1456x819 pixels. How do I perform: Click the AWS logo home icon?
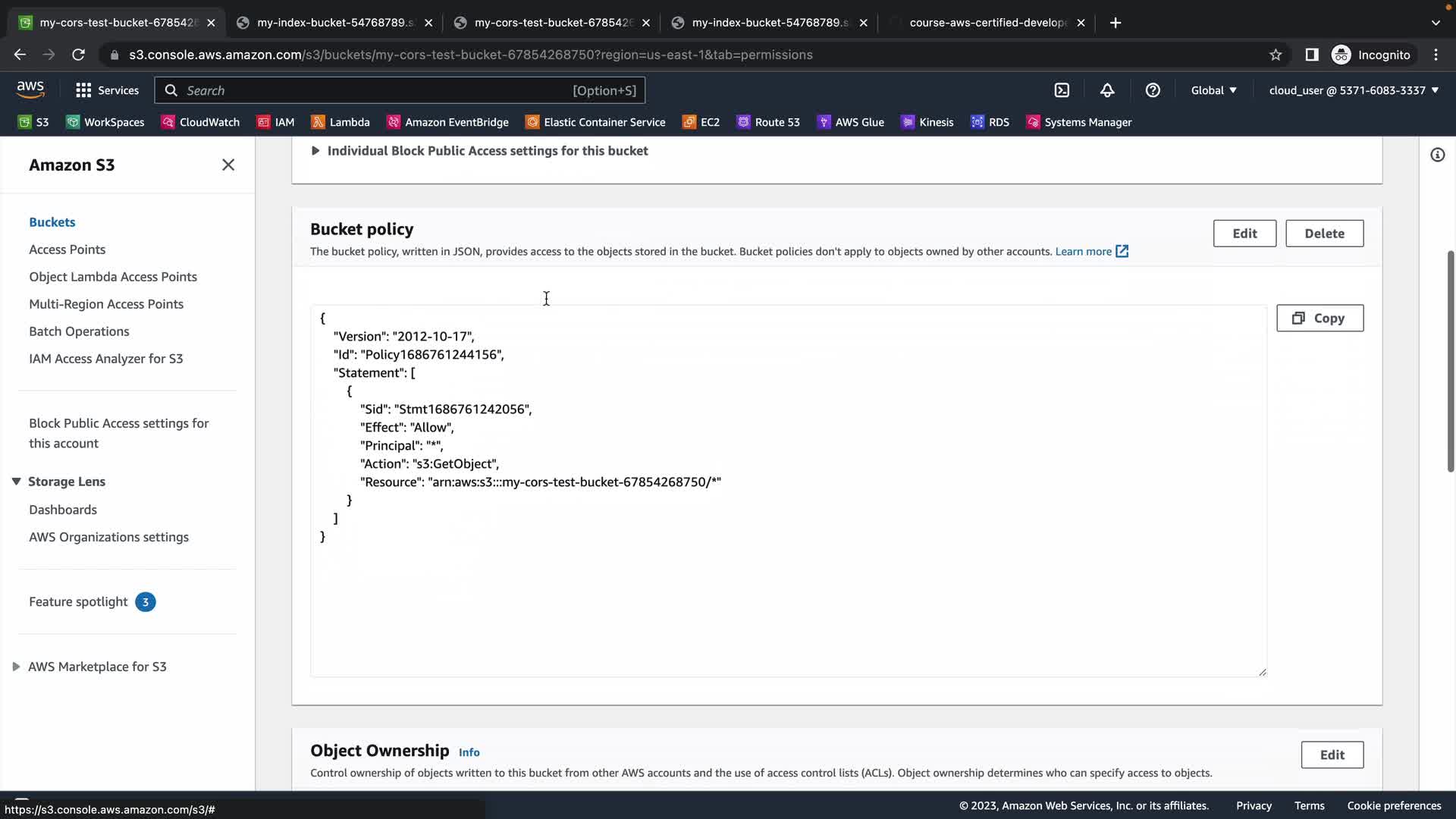[x=30, y=89]
